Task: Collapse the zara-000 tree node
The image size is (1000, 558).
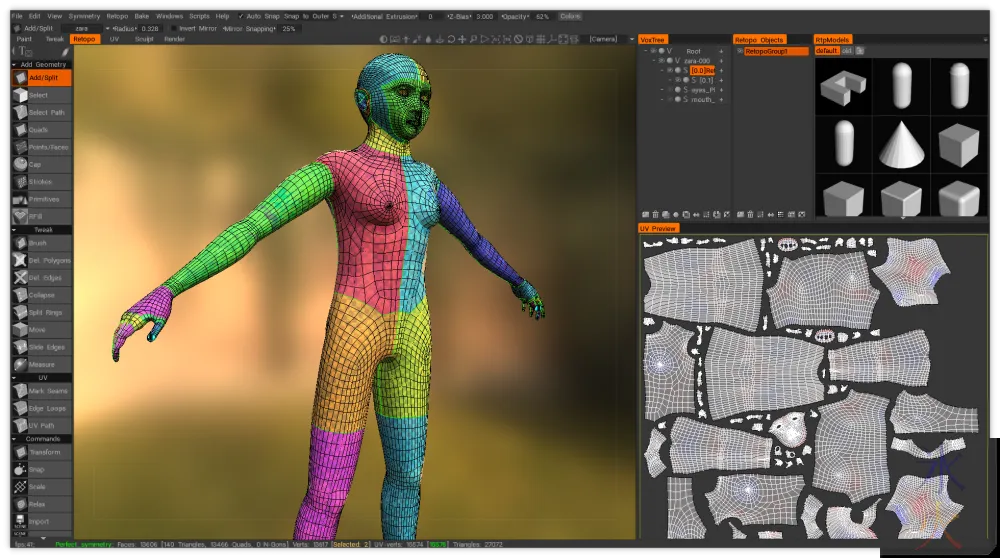Action: point(654,61)
